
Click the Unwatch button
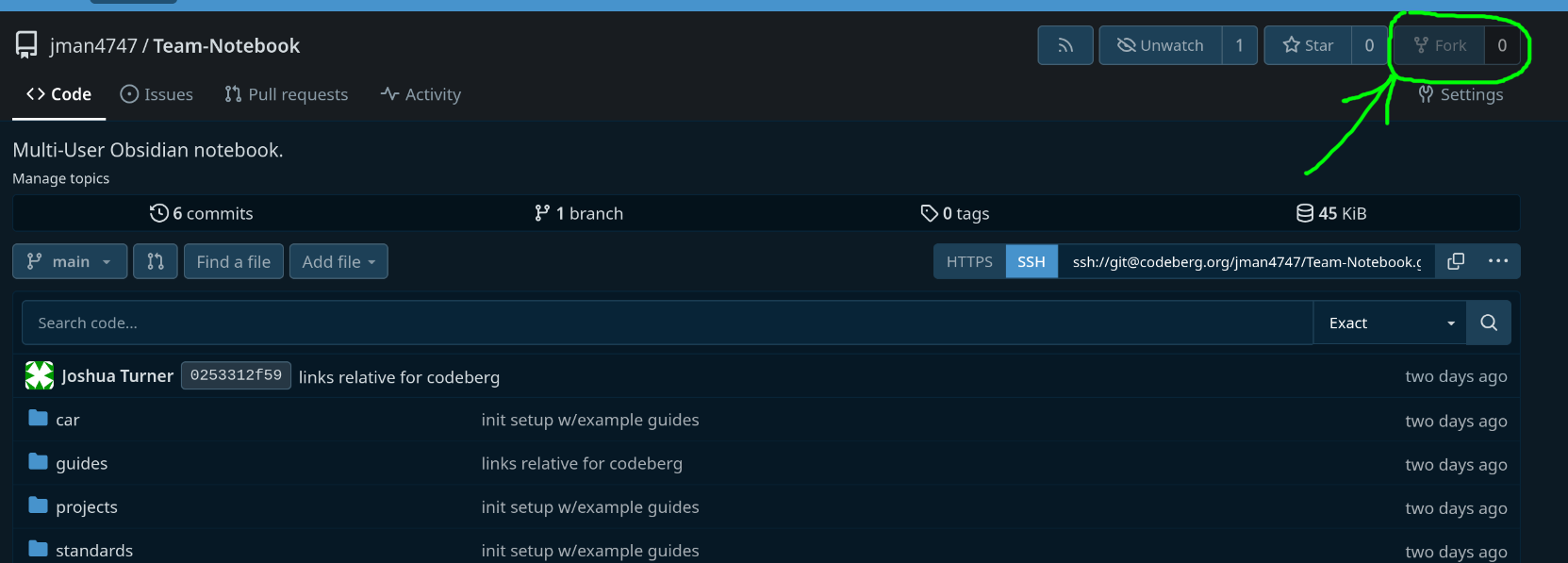click(1161, 45)
